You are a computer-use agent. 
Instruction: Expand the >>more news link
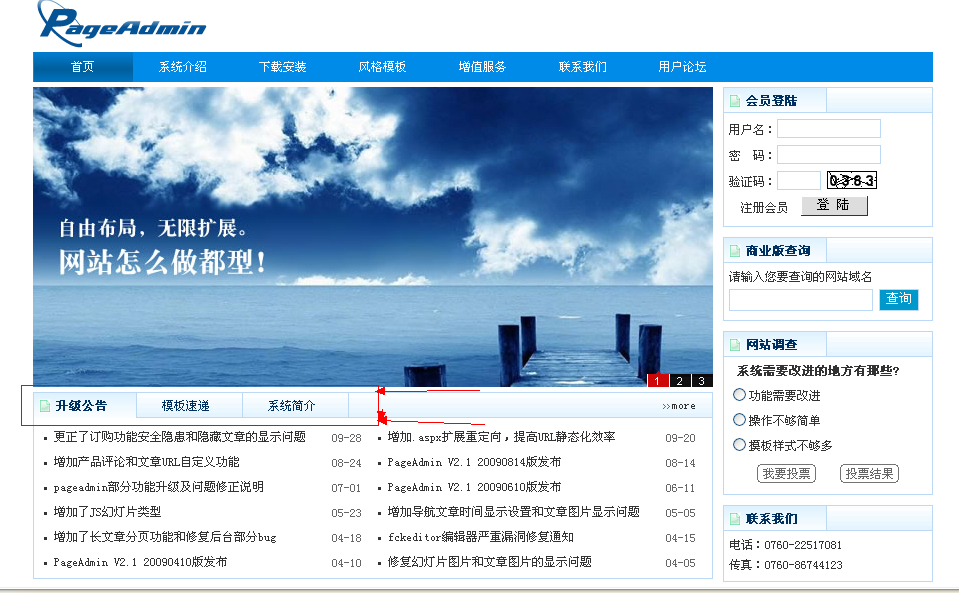678,406
